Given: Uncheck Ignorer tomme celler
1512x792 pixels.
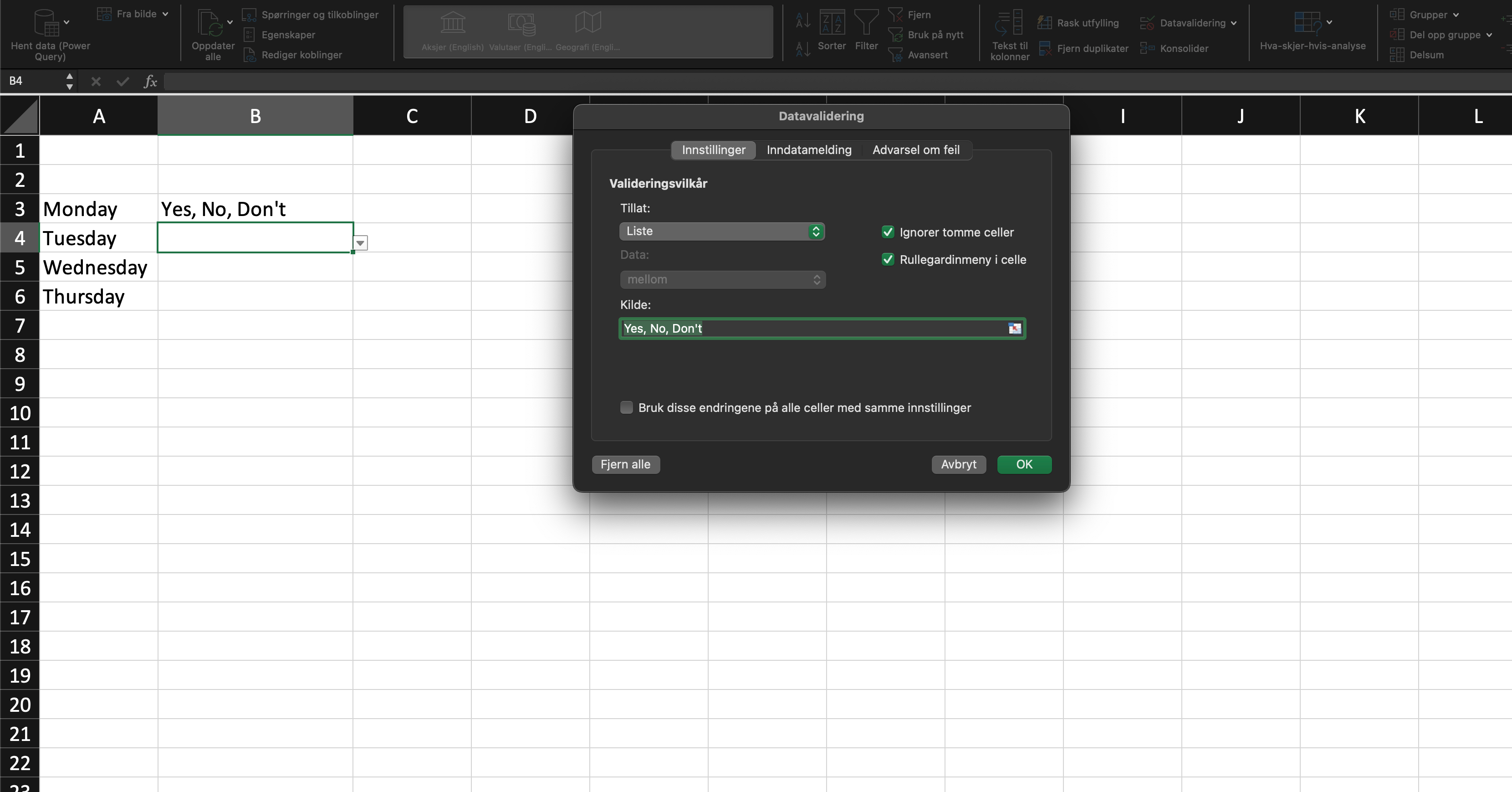Looking at the screenshot, I should pos(888,232).
